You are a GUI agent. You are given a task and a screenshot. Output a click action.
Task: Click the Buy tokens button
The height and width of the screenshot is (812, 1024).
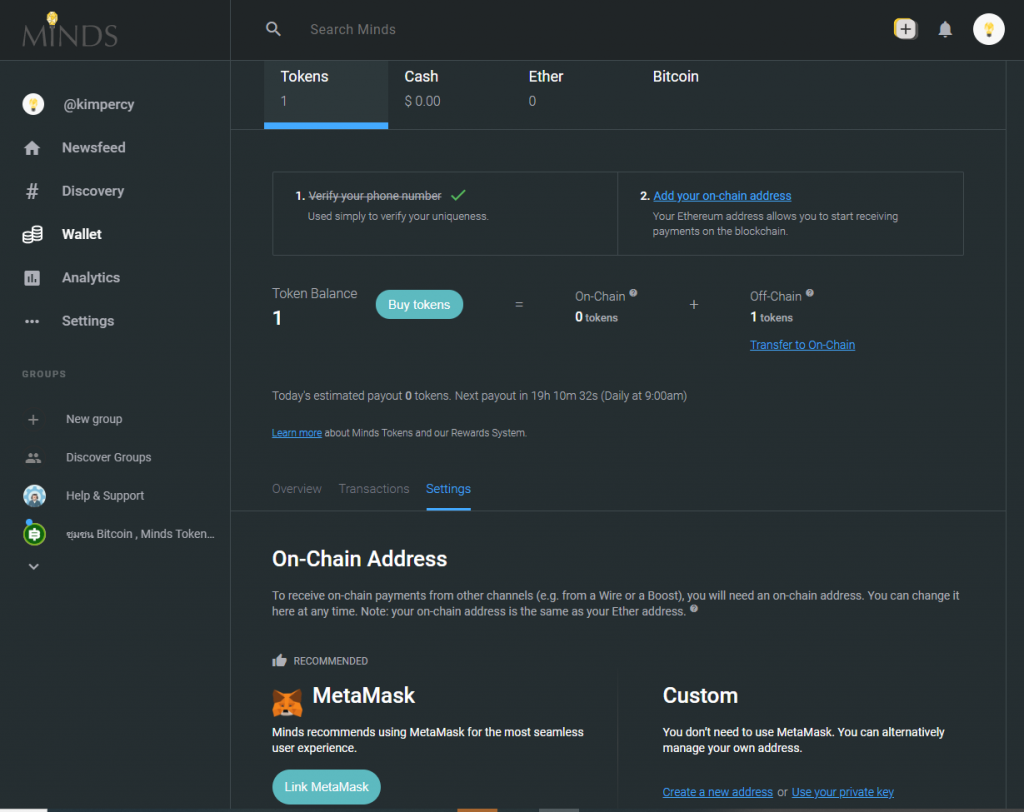(419, 304)
